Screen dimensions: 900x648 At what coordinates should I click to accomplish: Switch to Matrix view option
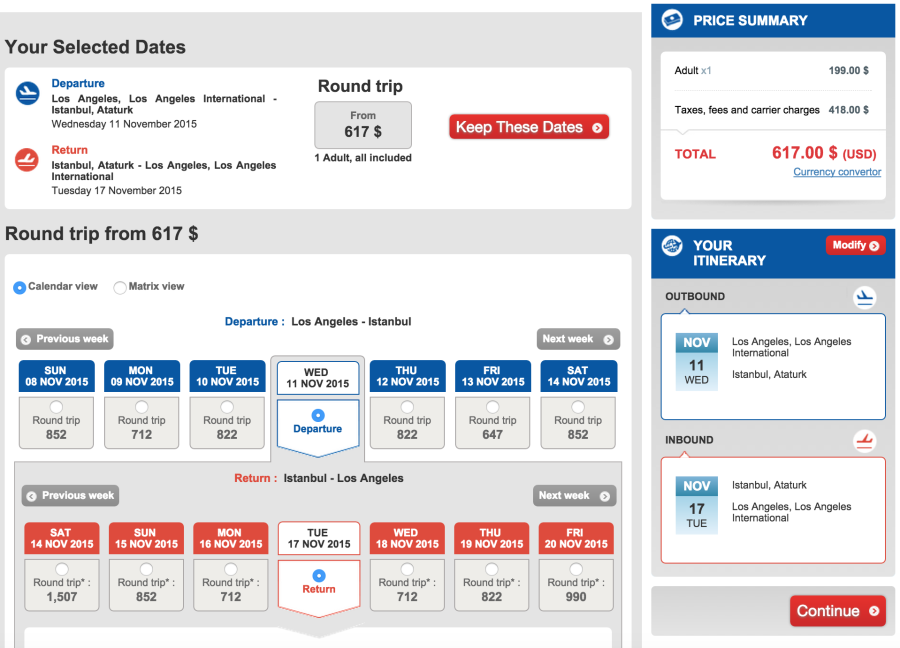point(120,287)
